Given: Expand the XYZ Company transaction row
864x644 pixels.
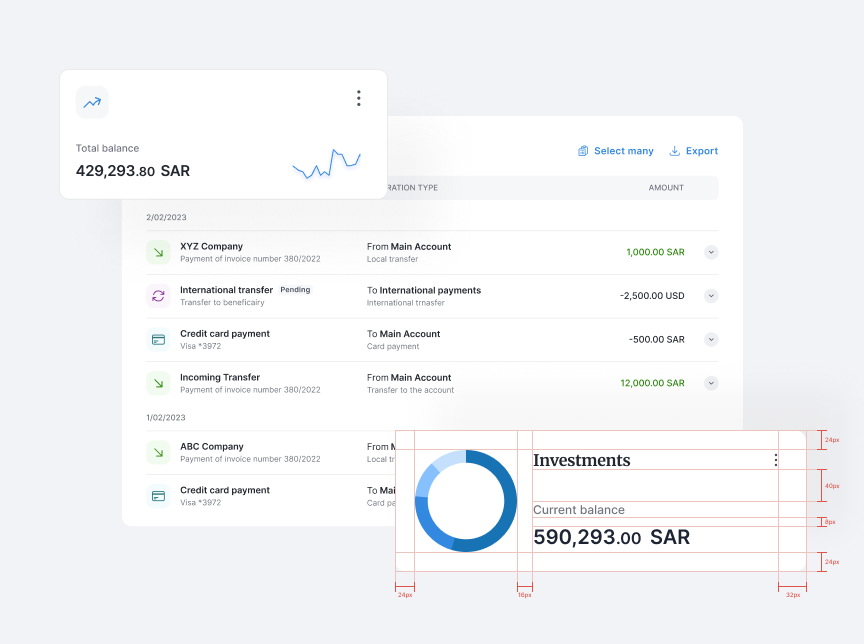Looking at the screenshot, I should click(x=711, y=252).
